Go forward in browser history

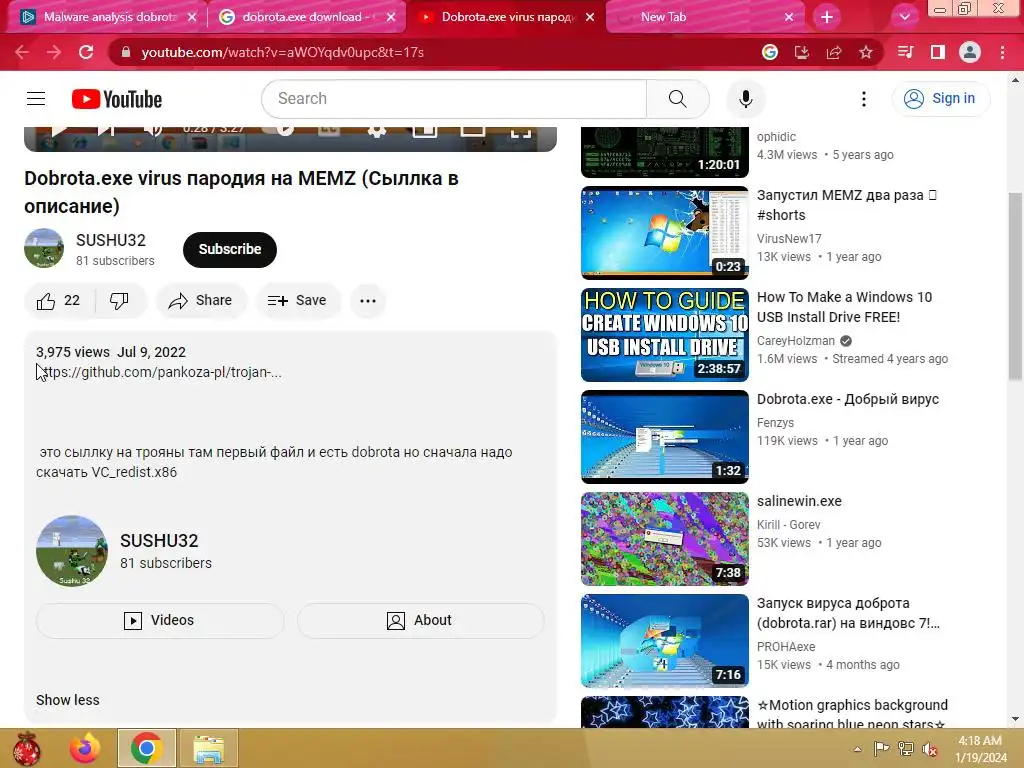(54, 52)
